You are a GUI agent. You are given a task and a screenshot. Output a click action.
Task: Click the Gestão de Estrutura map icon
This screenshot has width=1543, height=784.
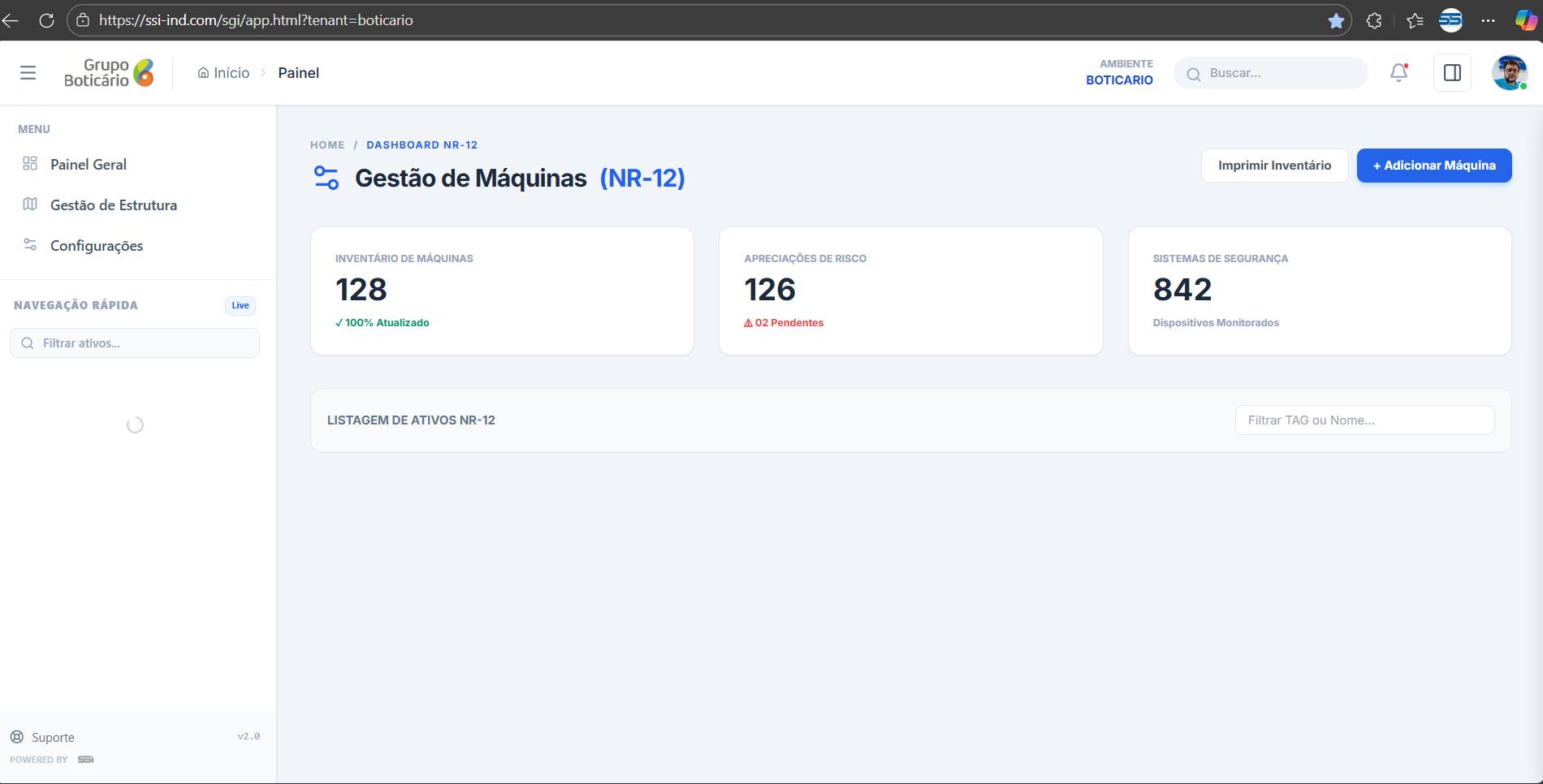30,205
